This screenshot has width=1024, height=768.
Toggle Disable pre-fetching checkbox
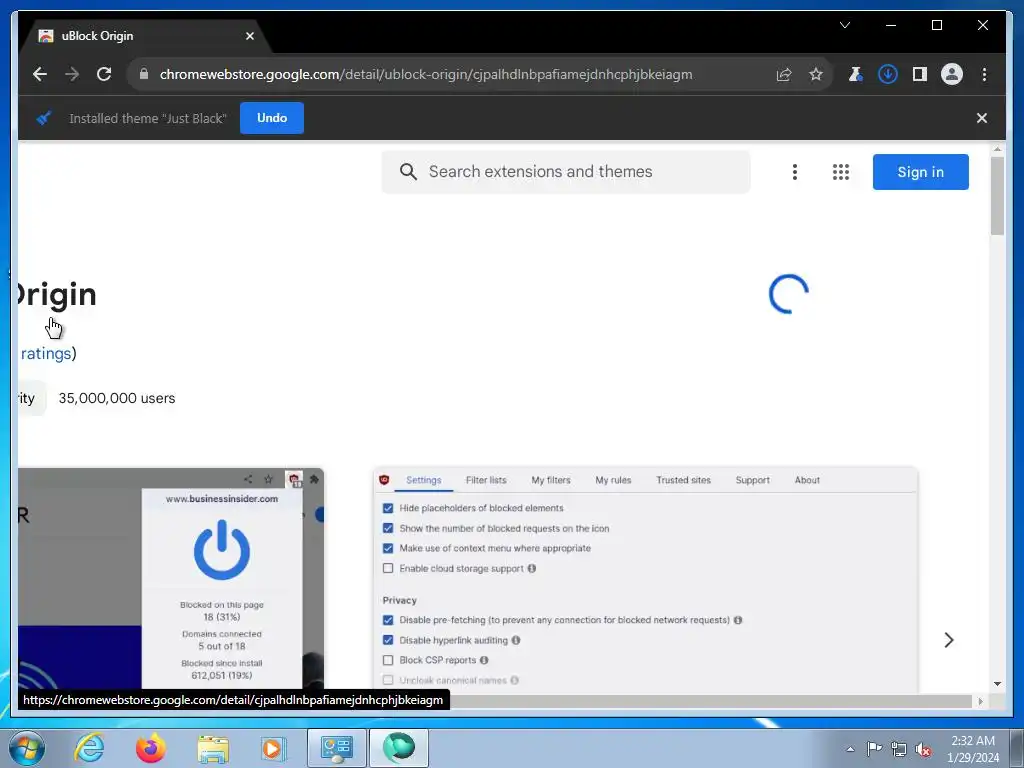click(x=388, y=620)
